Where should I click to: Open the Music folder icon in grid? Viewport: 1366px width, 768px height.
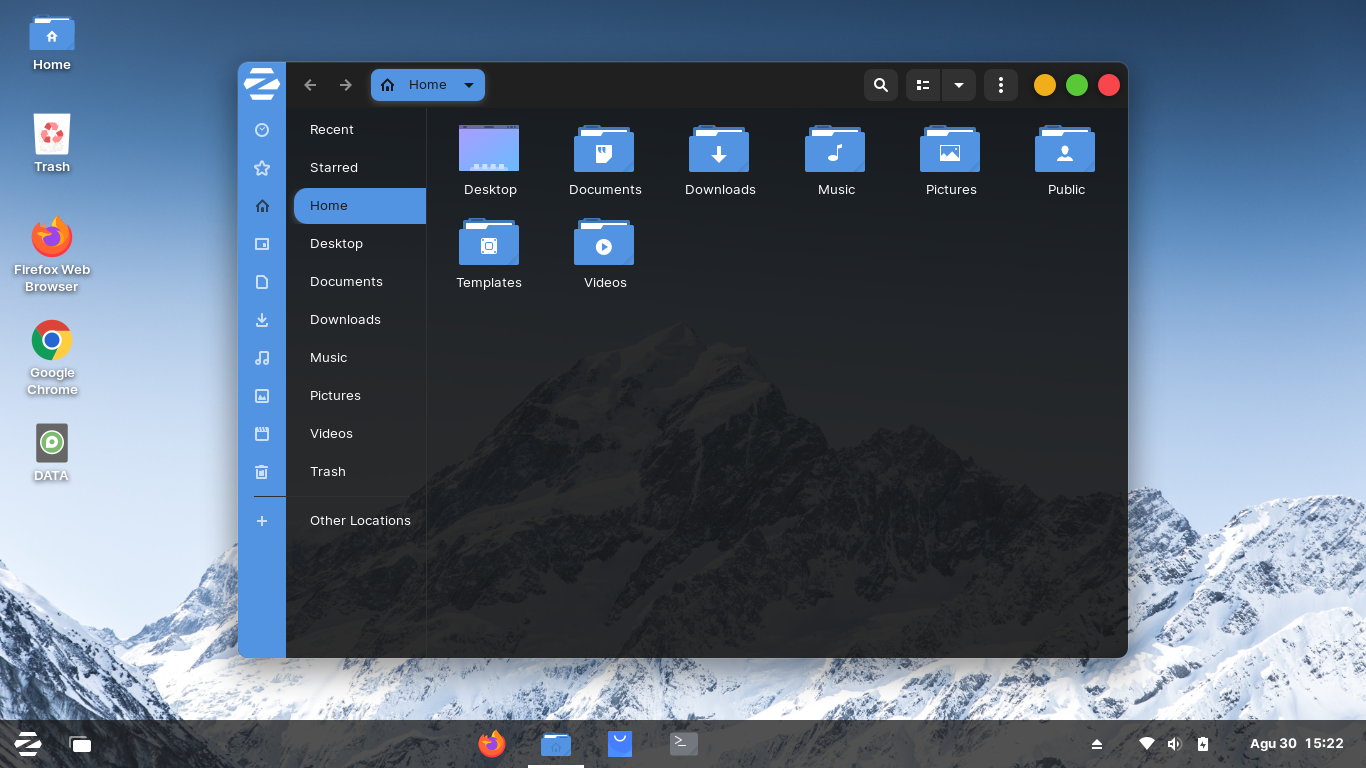coord(835,149)
